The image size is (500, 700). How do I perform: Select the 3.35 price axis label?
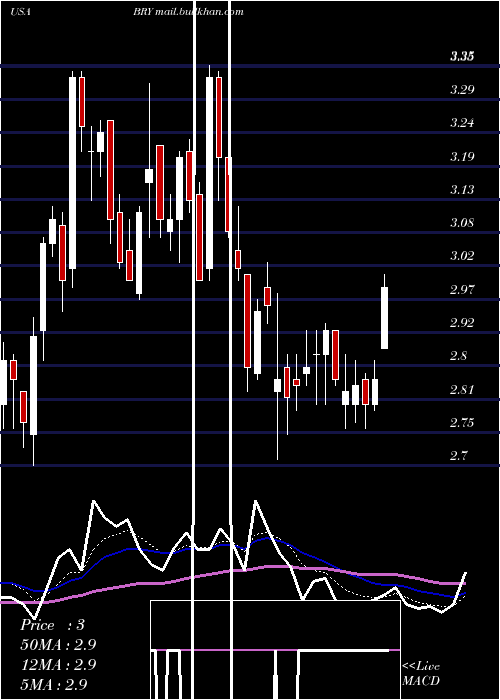point(462,56)
